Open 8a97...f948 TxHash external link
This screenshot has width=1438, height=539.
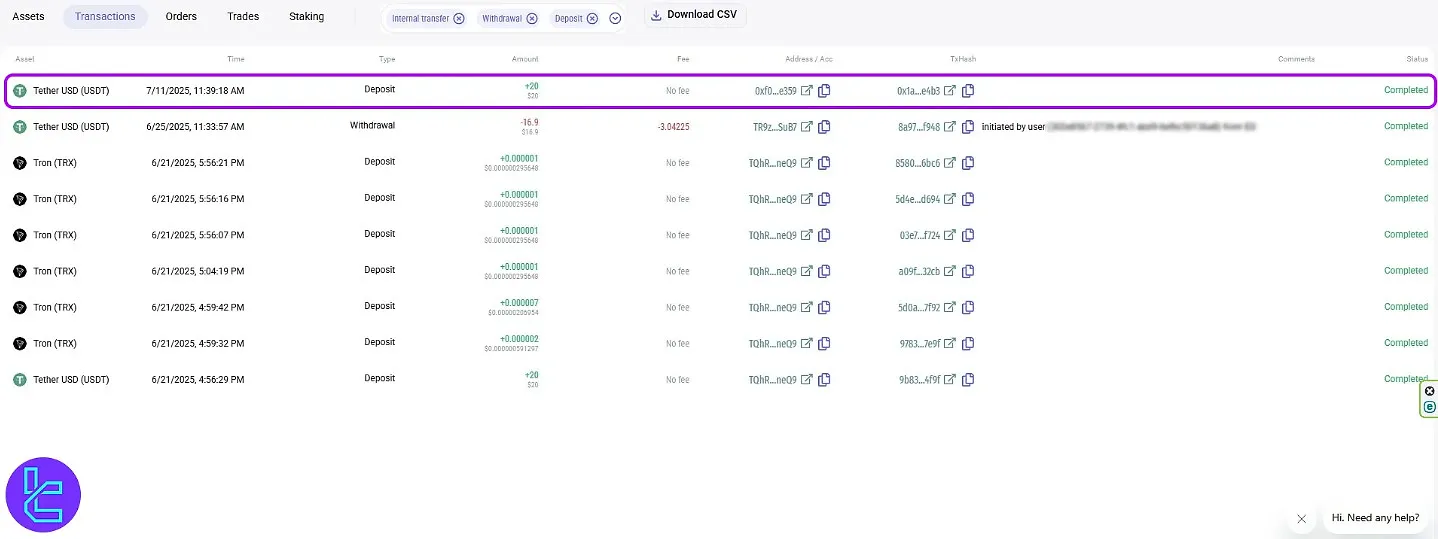(x=951, y=127)
